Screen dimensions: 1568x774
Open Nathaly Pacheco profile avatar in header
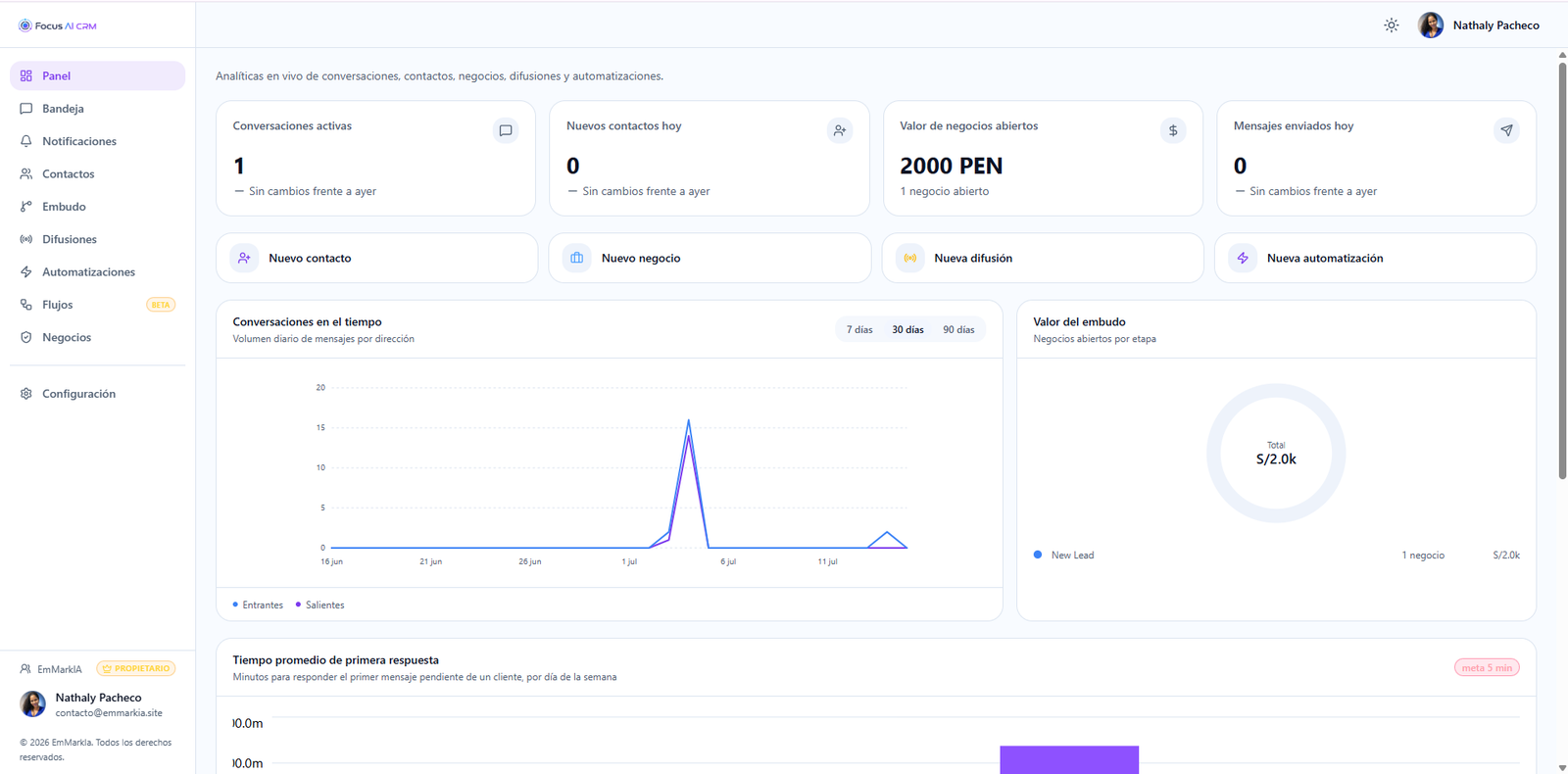[1431, 25]
